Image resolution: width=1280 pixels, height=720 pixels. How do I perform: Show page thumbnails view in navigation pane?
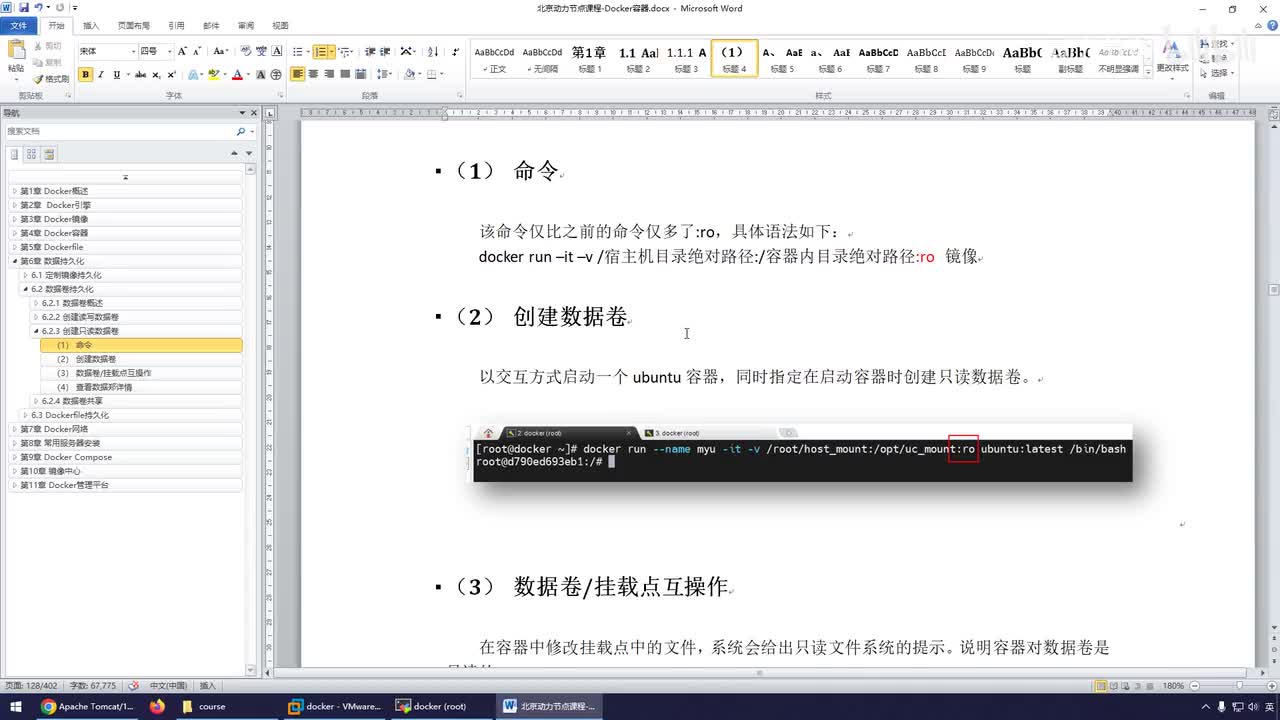coord(31,154)
